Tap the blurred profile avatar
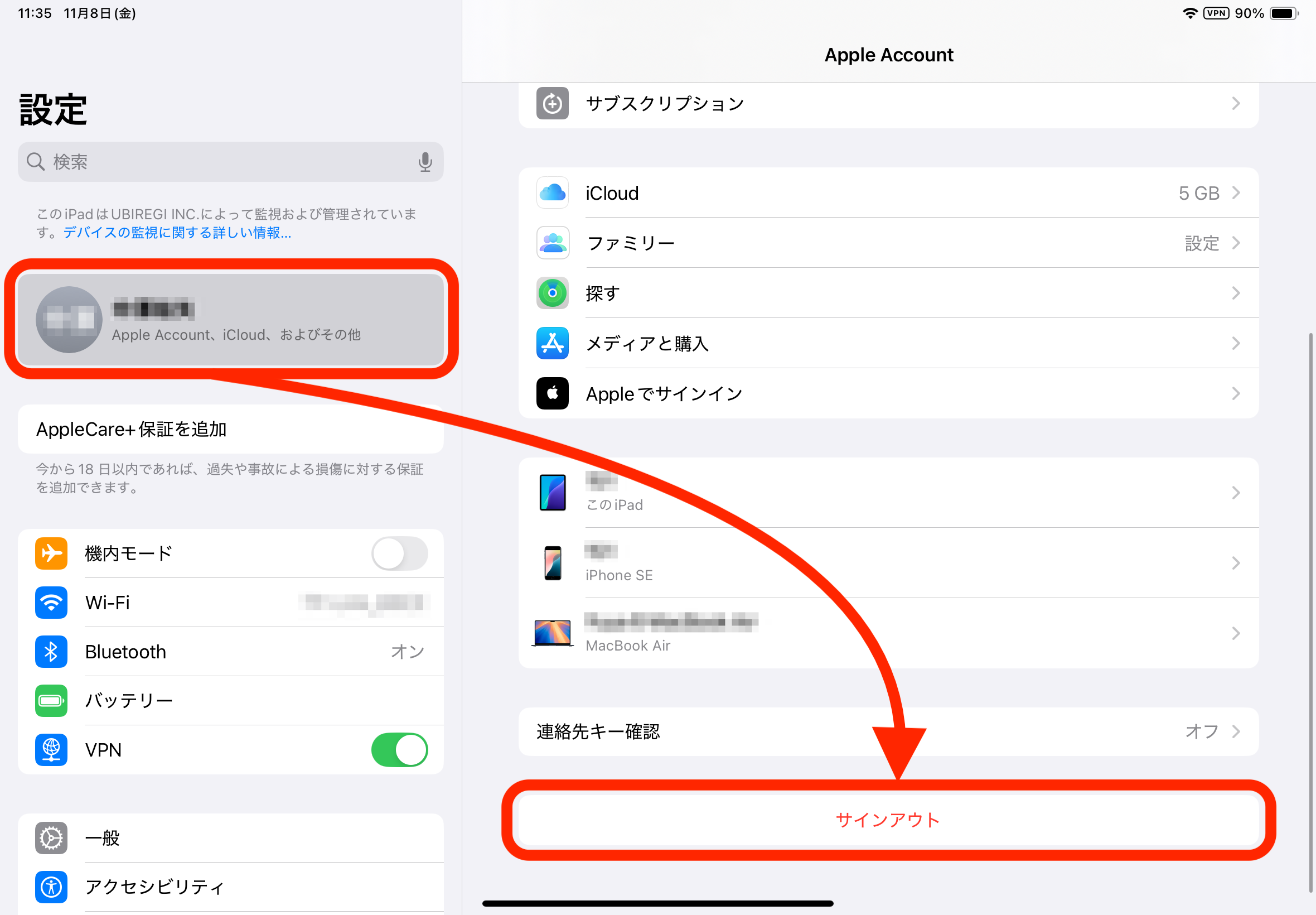 tap(69, 319)
